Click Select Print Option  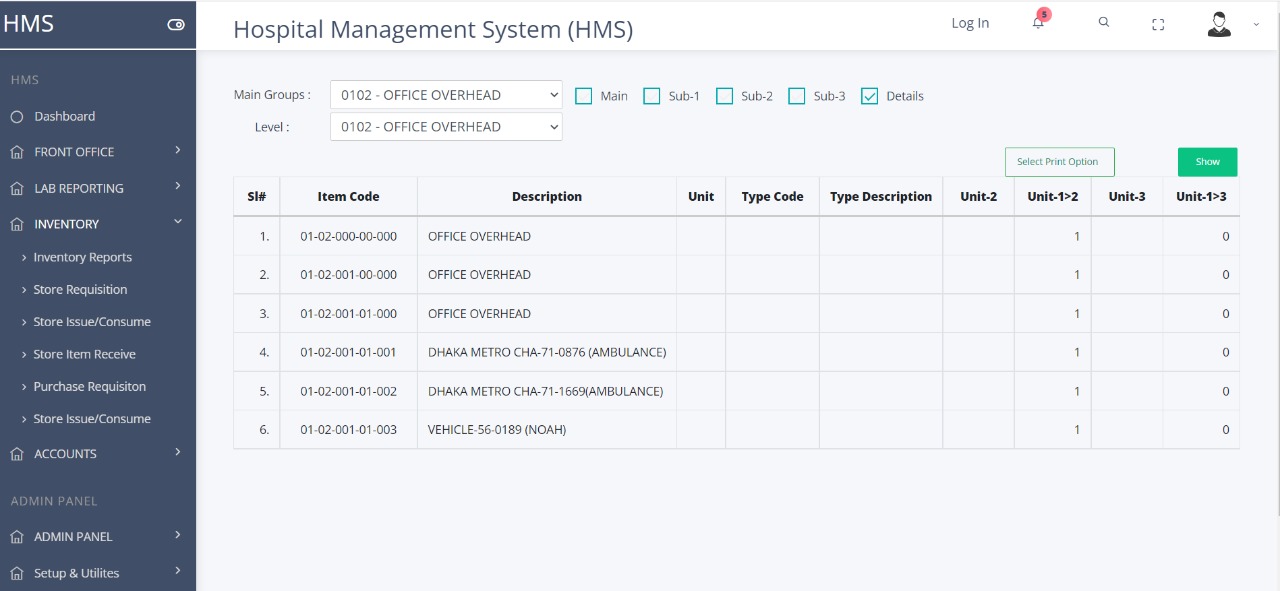point(1059,161)
